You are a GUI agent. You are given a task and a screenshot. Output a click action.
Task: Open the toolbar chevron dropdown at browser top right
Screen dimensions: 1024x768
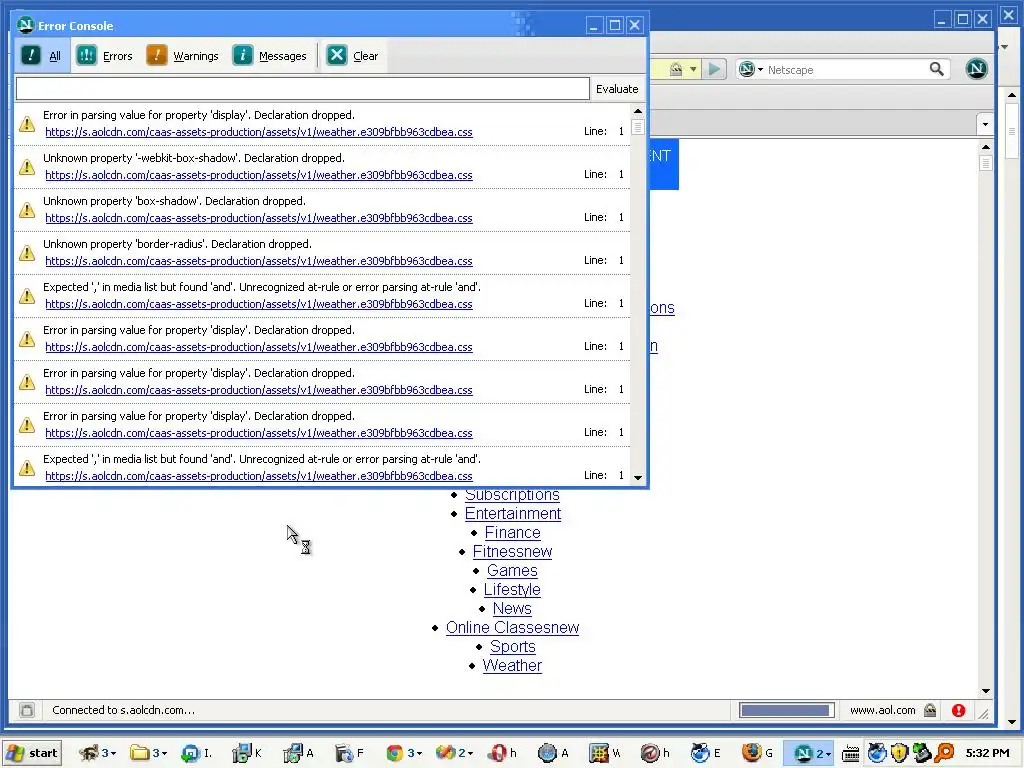pyautogui.click(x=1005, y=47)
